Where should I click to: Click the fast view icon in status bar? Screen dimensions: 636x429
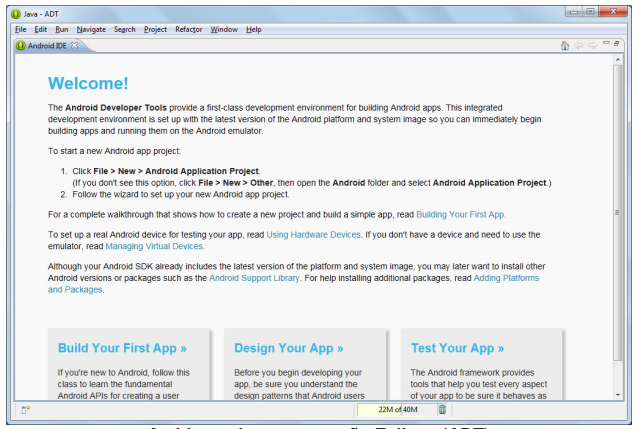[x=25, y=409]
